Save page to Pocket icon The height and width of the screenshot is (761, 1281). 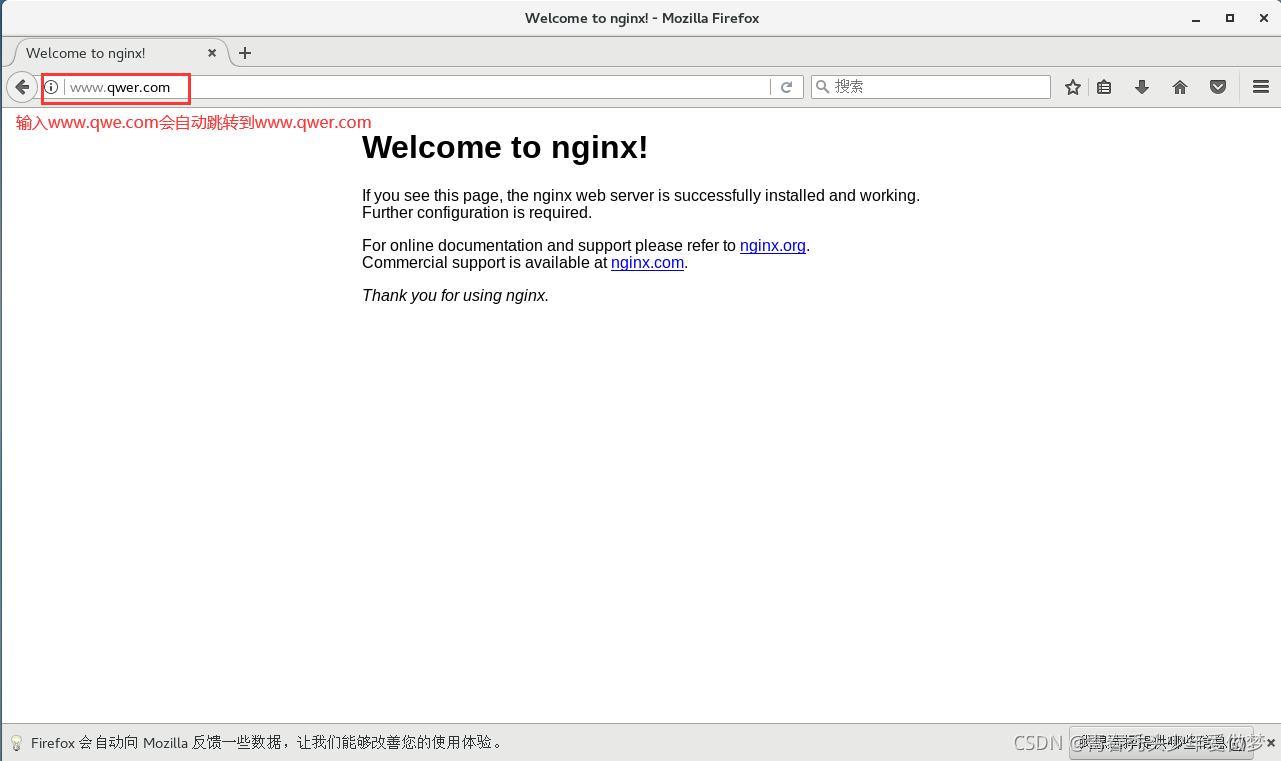tap(1218, 87)
